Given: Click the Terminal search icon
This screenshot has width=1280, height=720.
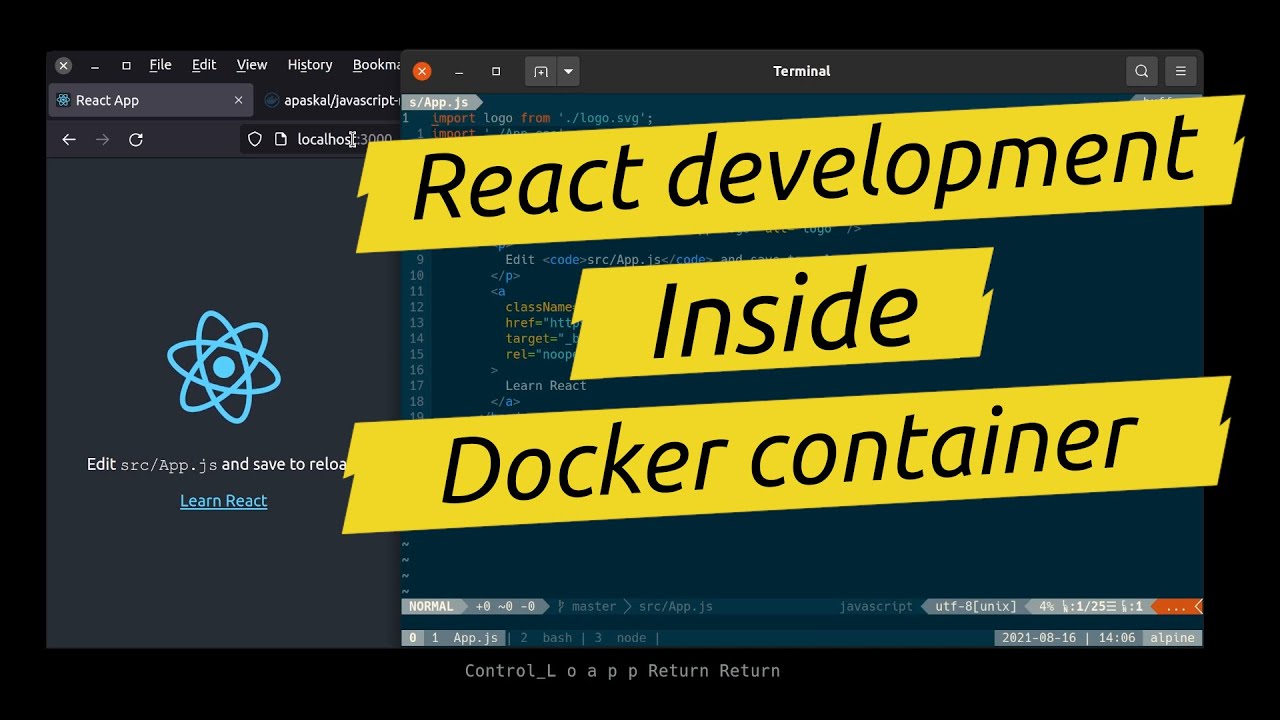Looking at the screenshot, I should coord(1141,71).
